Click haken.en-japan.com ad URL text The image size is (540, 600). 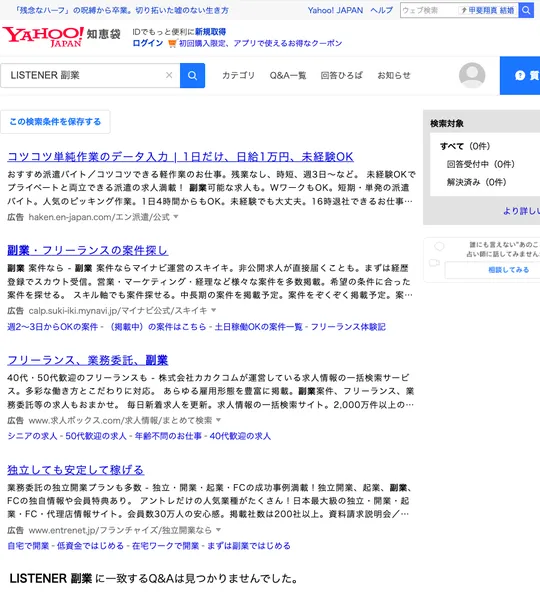point(99,217)
